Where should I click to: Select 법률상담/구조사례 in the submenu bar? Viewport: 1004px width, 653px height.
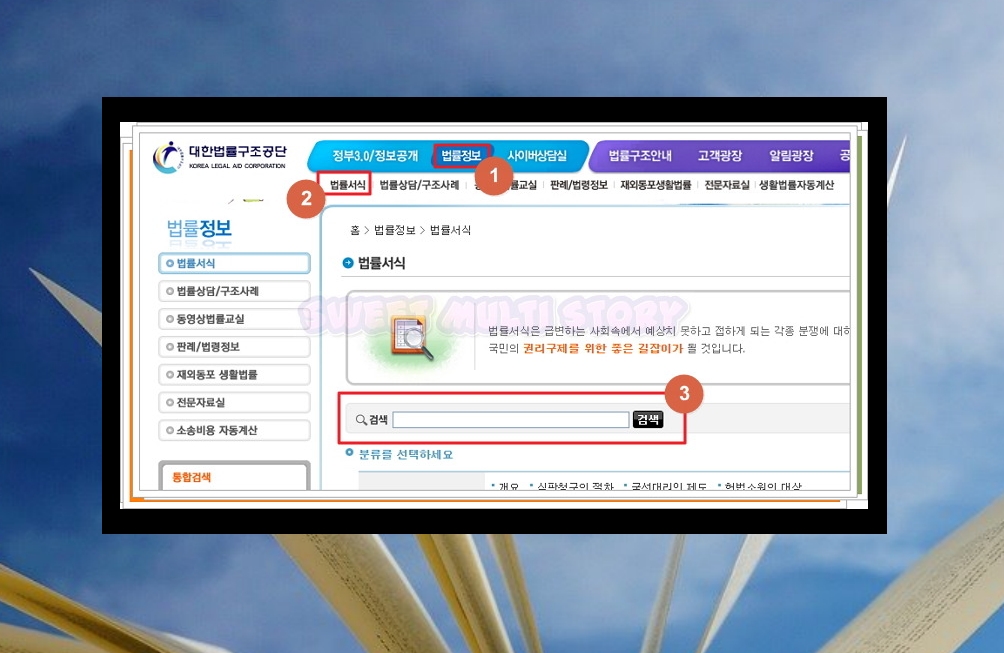coord(419,185)
